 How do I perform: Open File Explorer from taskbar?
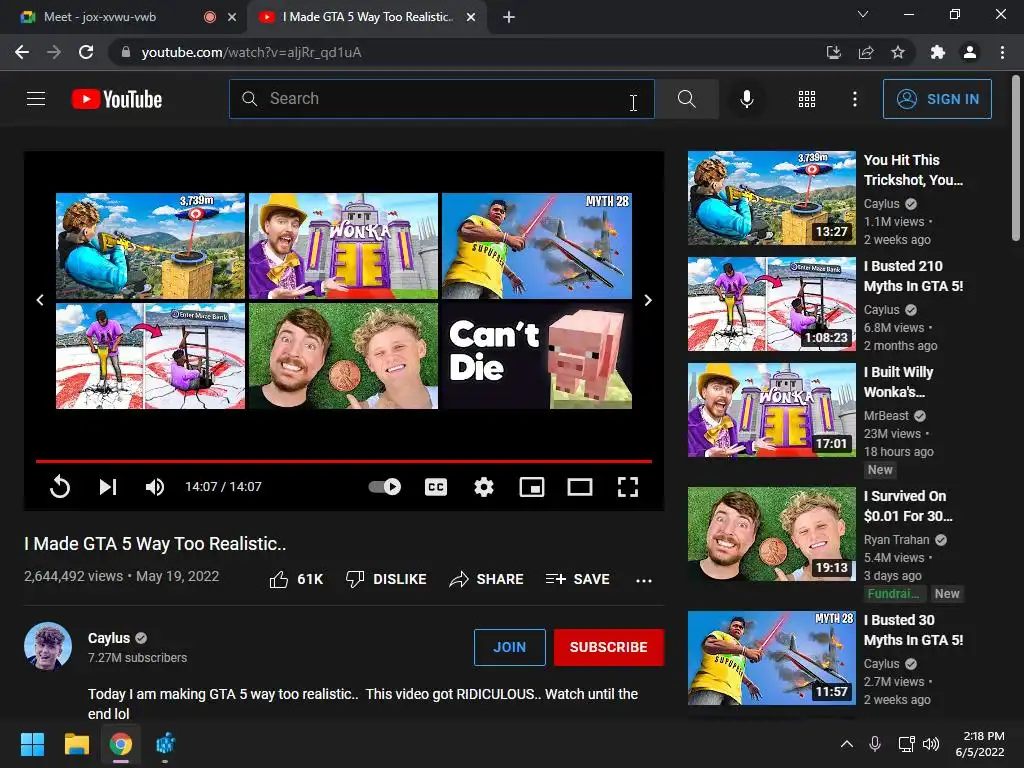point(76,744)
